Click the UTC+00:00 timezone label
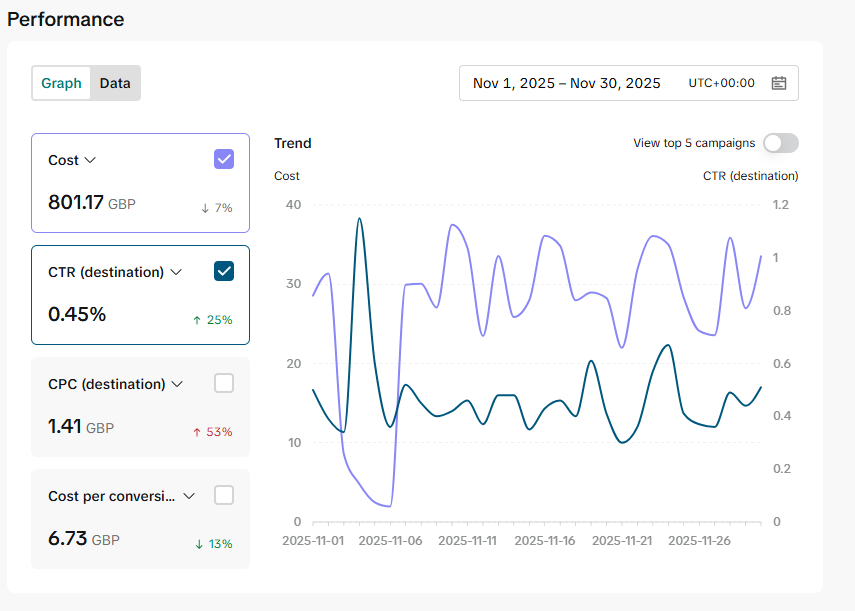Viewport: 855px width, 611px height. 721,83
